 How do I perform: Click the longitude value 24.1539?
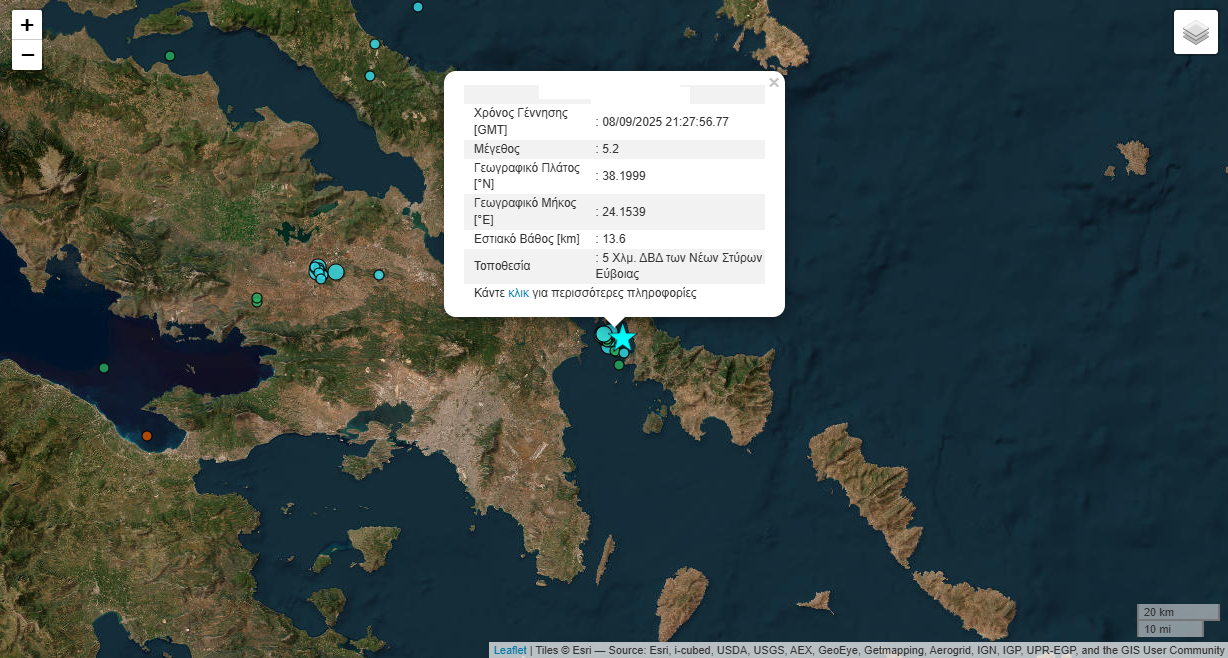(x=622, y=212)
